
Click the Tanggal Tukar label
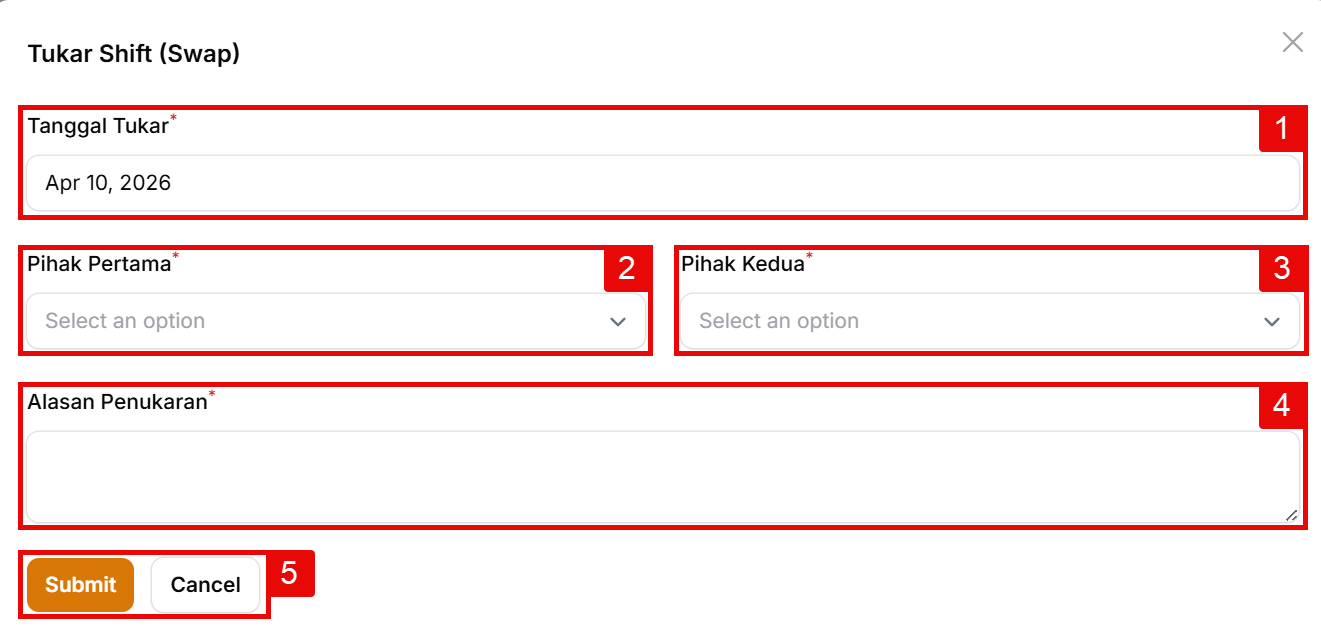pos(98,127)
